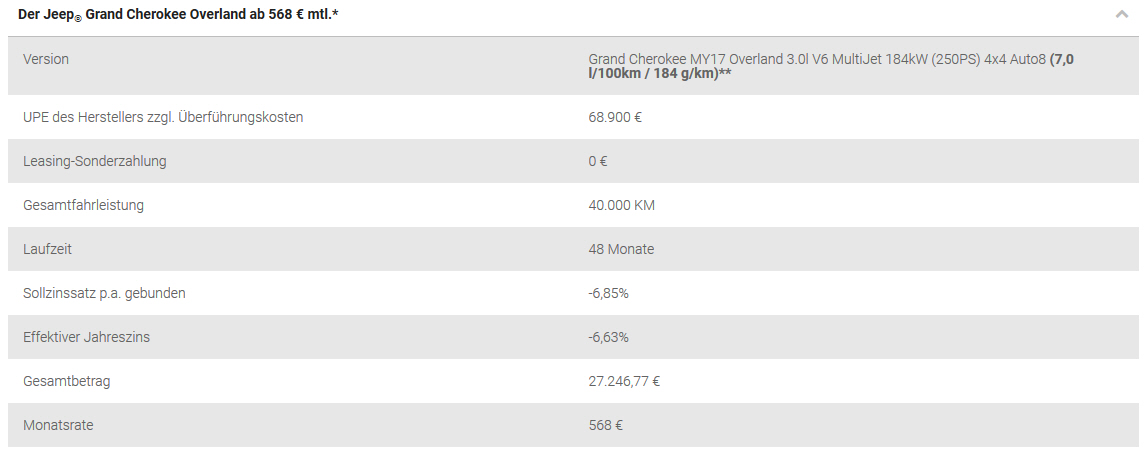Select the Gesamtfahrleistung row label
Viewport: 1148px width, 457px height.
coord(83,205)
